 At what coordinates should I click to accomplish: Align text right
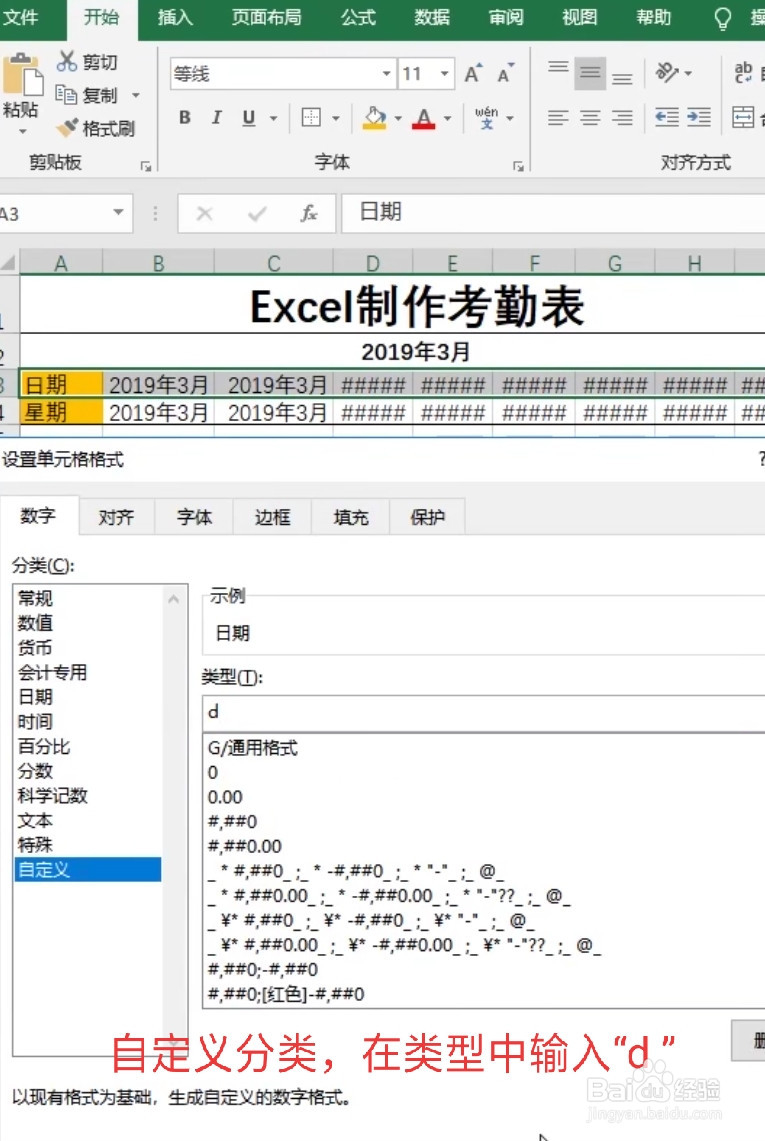[622, 117]
